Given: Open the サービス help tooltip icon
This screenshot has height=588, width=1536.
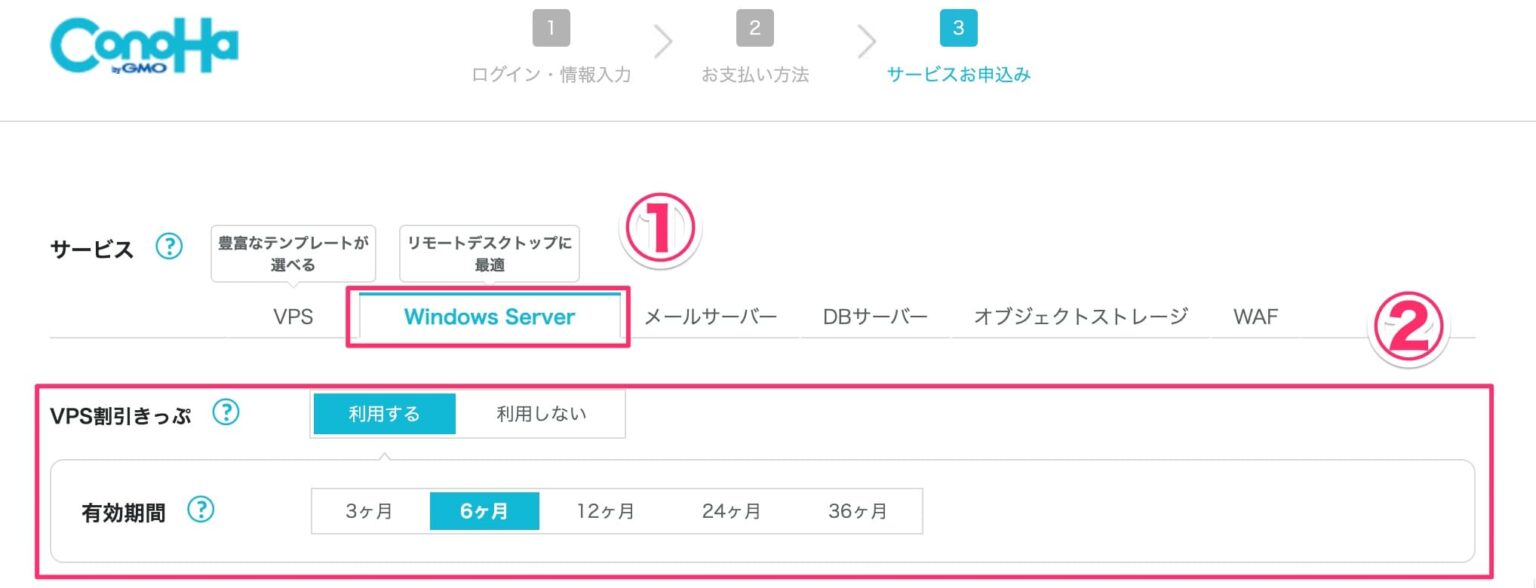Looking at the screenshot, I should coord(169,247).
